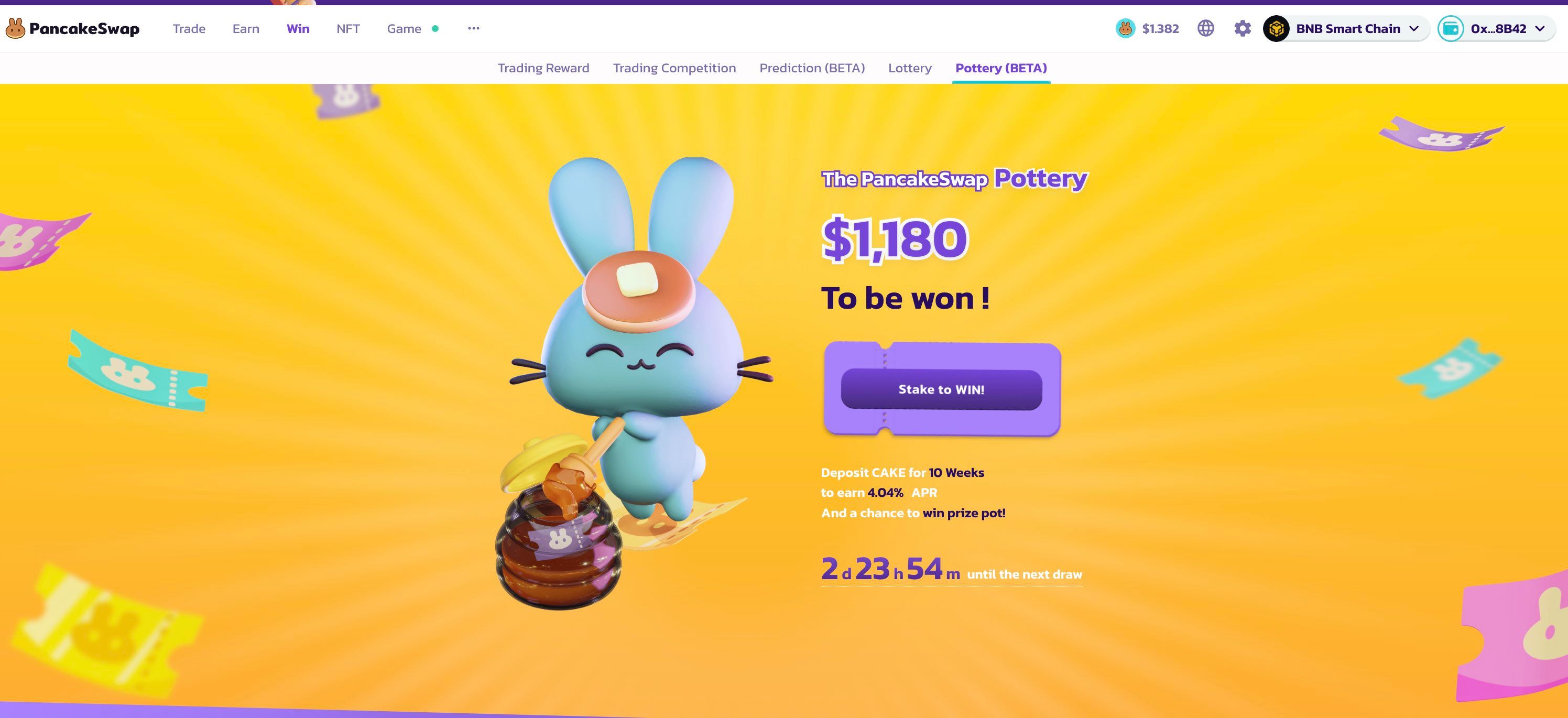
Task: Click the green dot beside Game
Action: [x=435, y=29]
